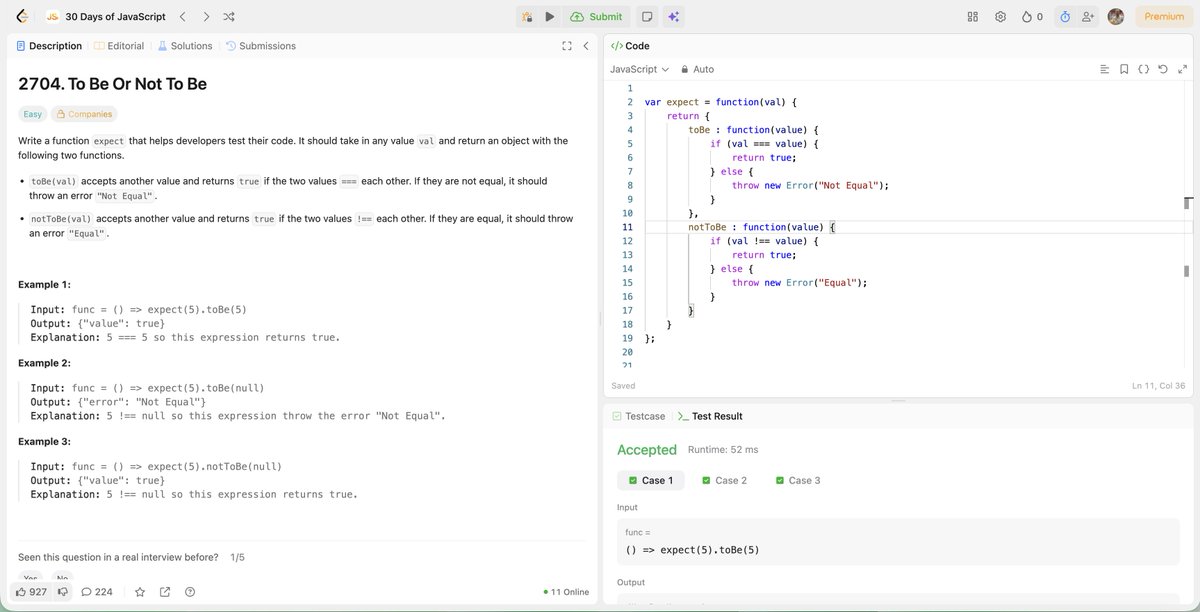Open the 224 comments
This screenshot has height=612, width=1200.
(97, 592)
